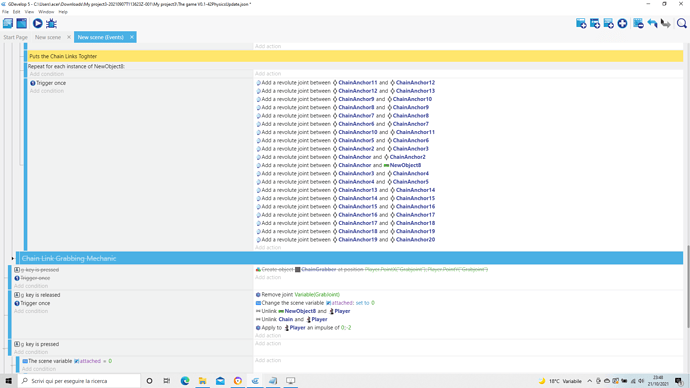Close the New scene tab
The height and width of the screenshot is (388, 690).
click(69, 37)
